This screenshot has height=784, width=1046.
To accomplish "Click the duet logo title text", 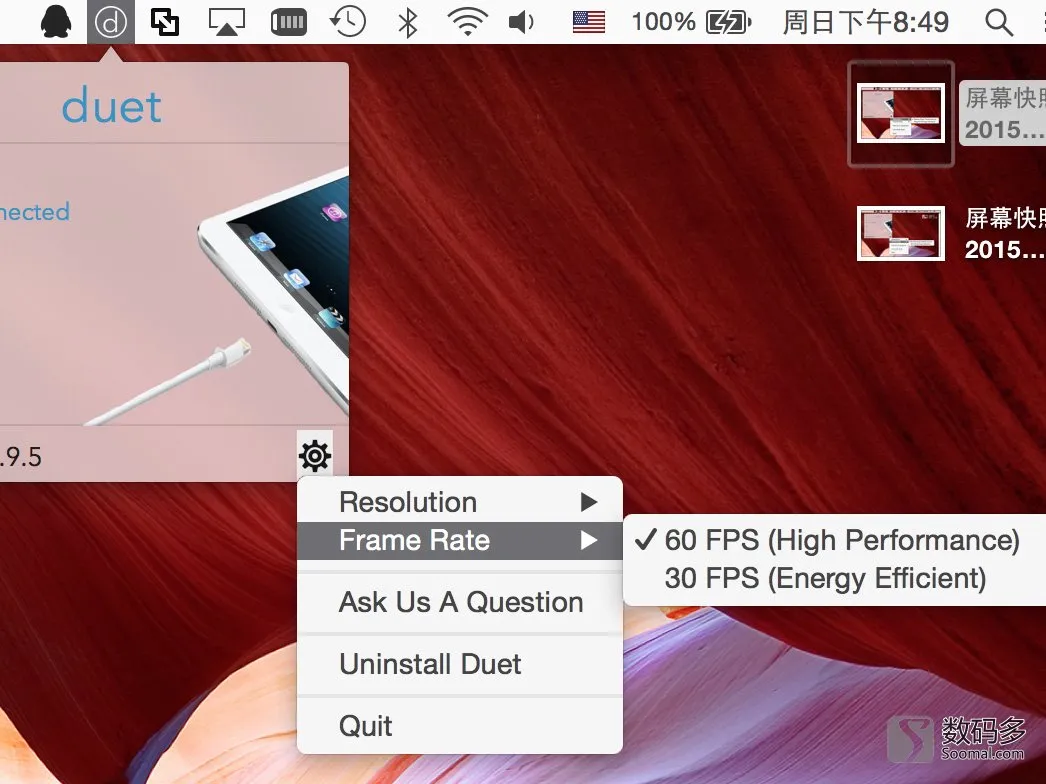I will pos(111,105).
